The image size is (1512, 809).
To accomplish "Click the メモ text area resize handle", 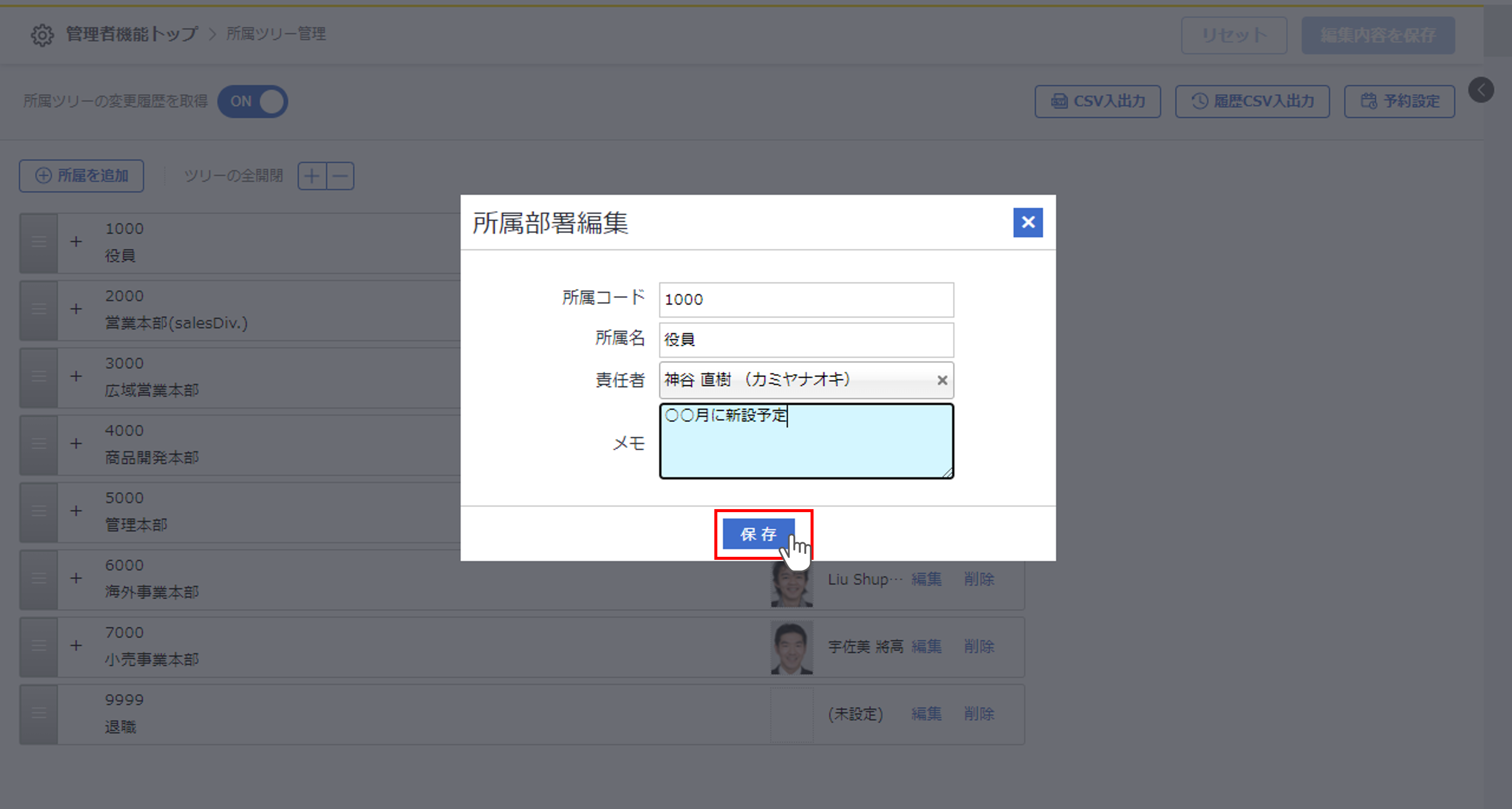I will (x=947, y=473).
